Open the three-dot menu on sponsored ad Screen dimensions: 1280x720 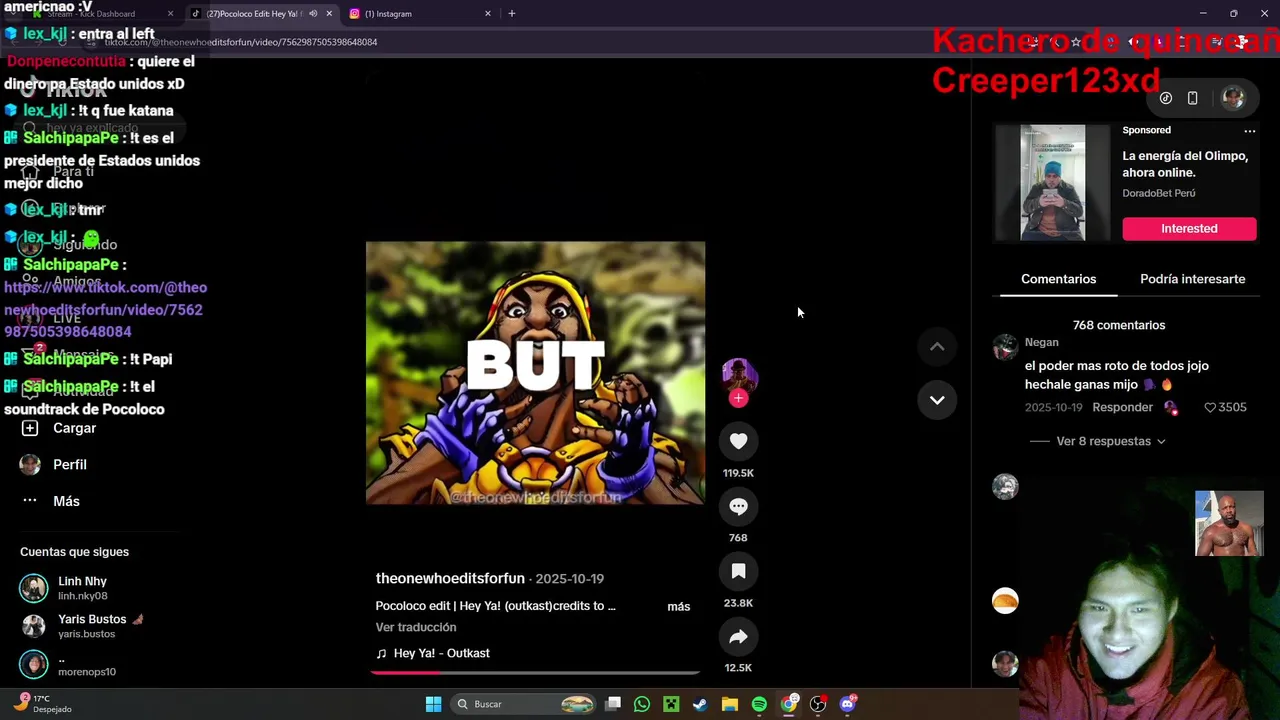click(1249, 131)
